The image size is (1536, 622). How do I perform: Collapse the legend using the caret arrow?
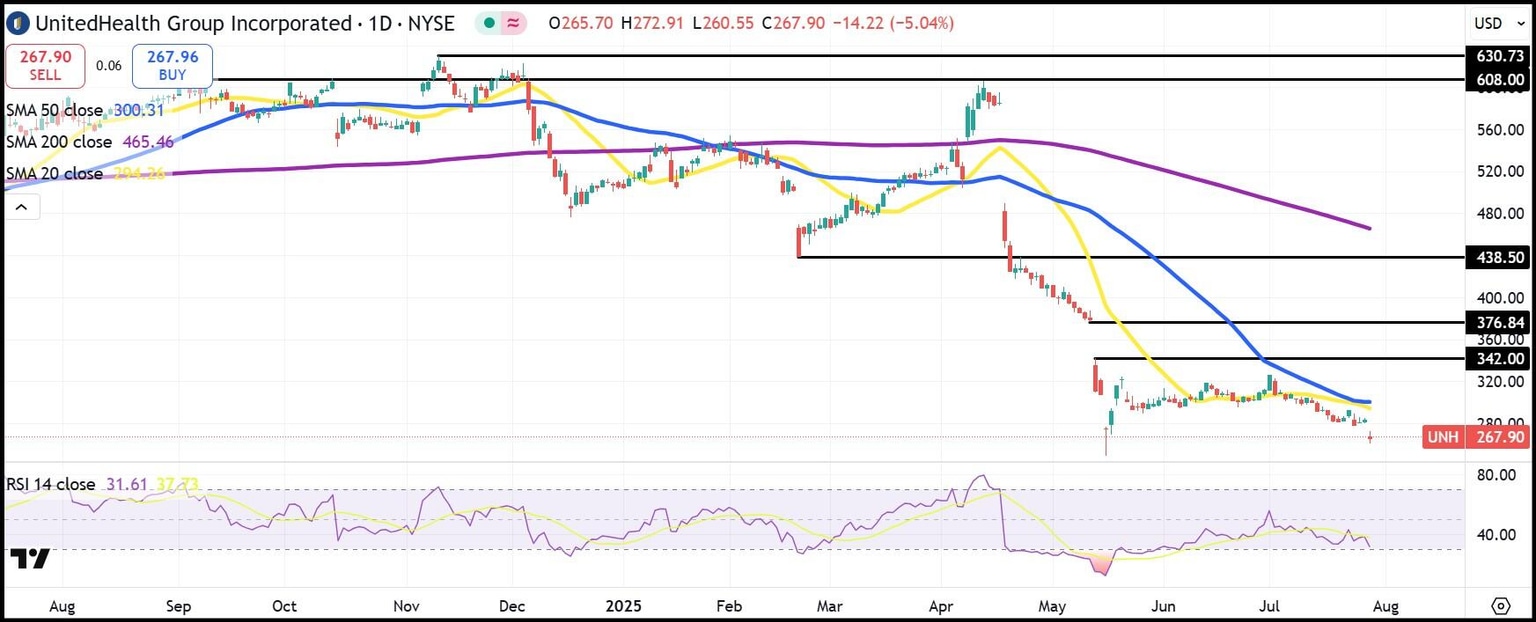pos(21,206)
